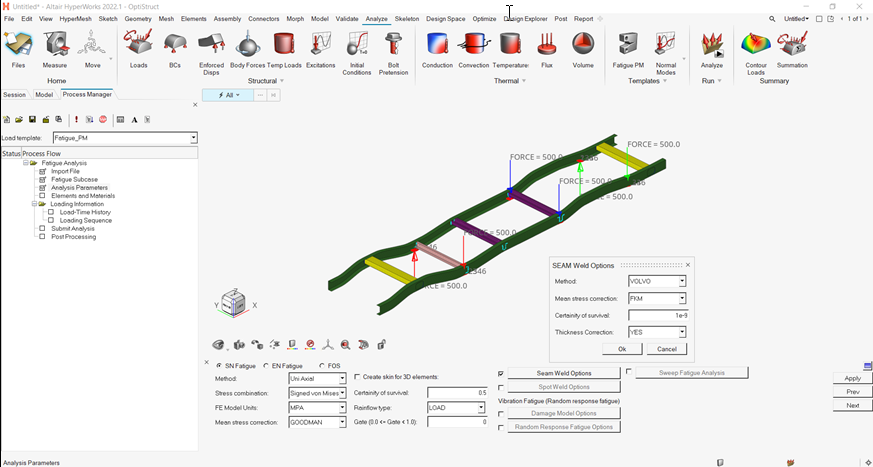Open the Validate ribbon tab
This screenshot has height=467, width=873.
[347, 18]
